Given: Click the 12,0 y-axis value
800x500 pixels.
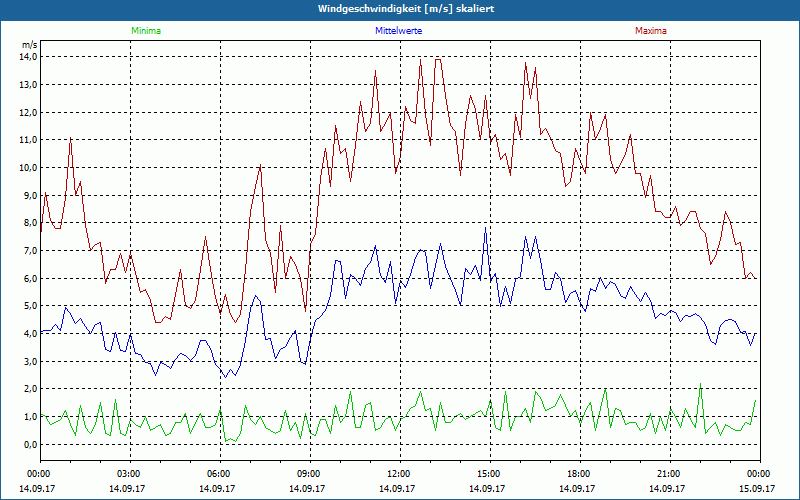Looking at the screenshot, I should pos(29,112).
